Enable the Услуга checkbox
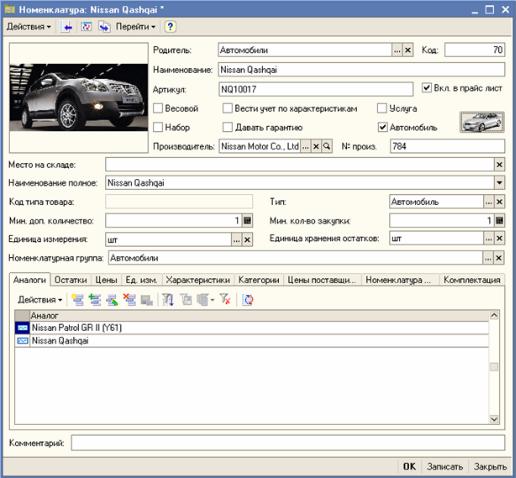The image size is (516, 478). [382, 108]
